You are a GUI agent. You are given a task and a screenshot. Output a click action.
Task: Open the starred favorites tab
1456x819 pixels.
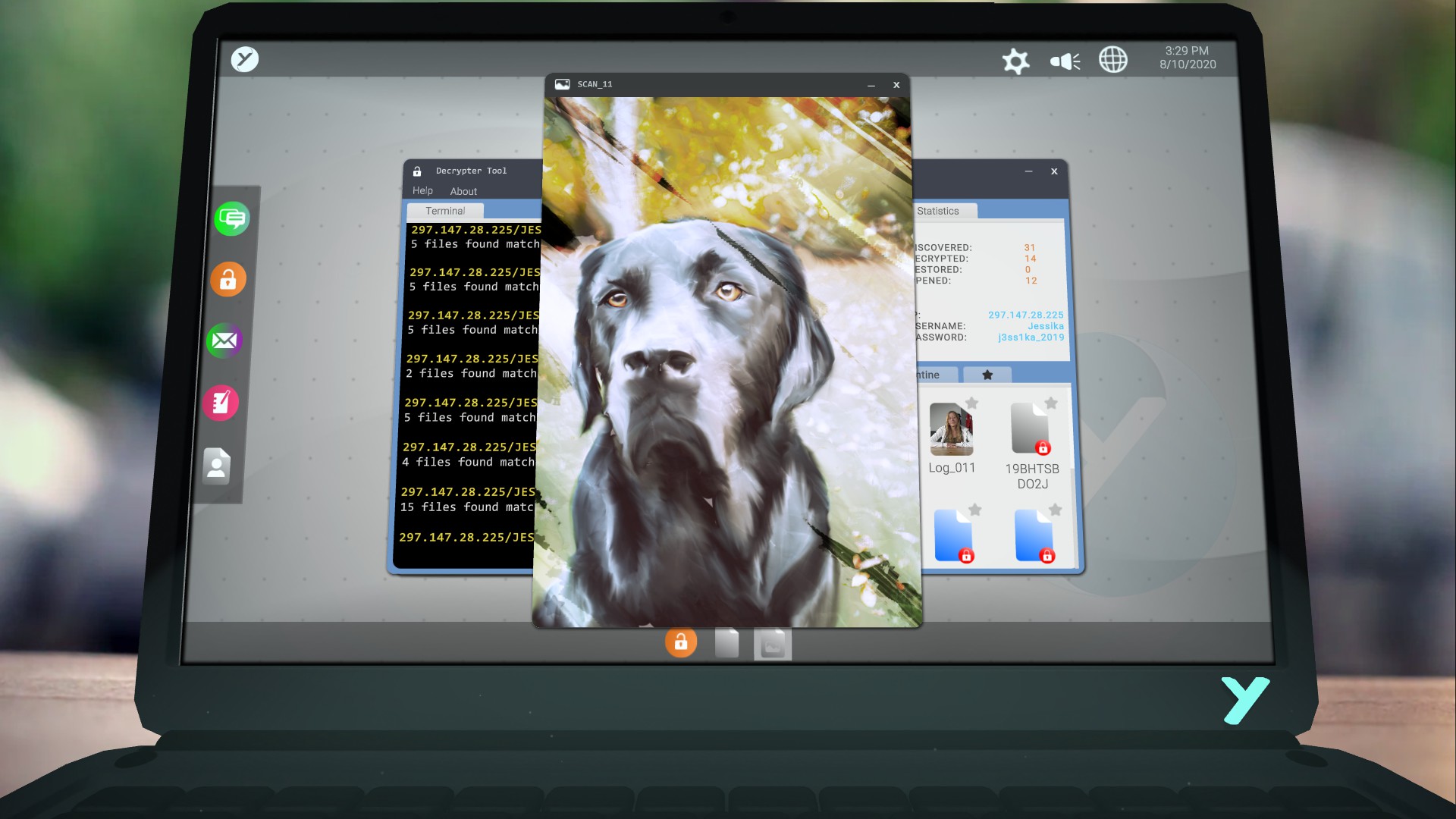[987, 375]
